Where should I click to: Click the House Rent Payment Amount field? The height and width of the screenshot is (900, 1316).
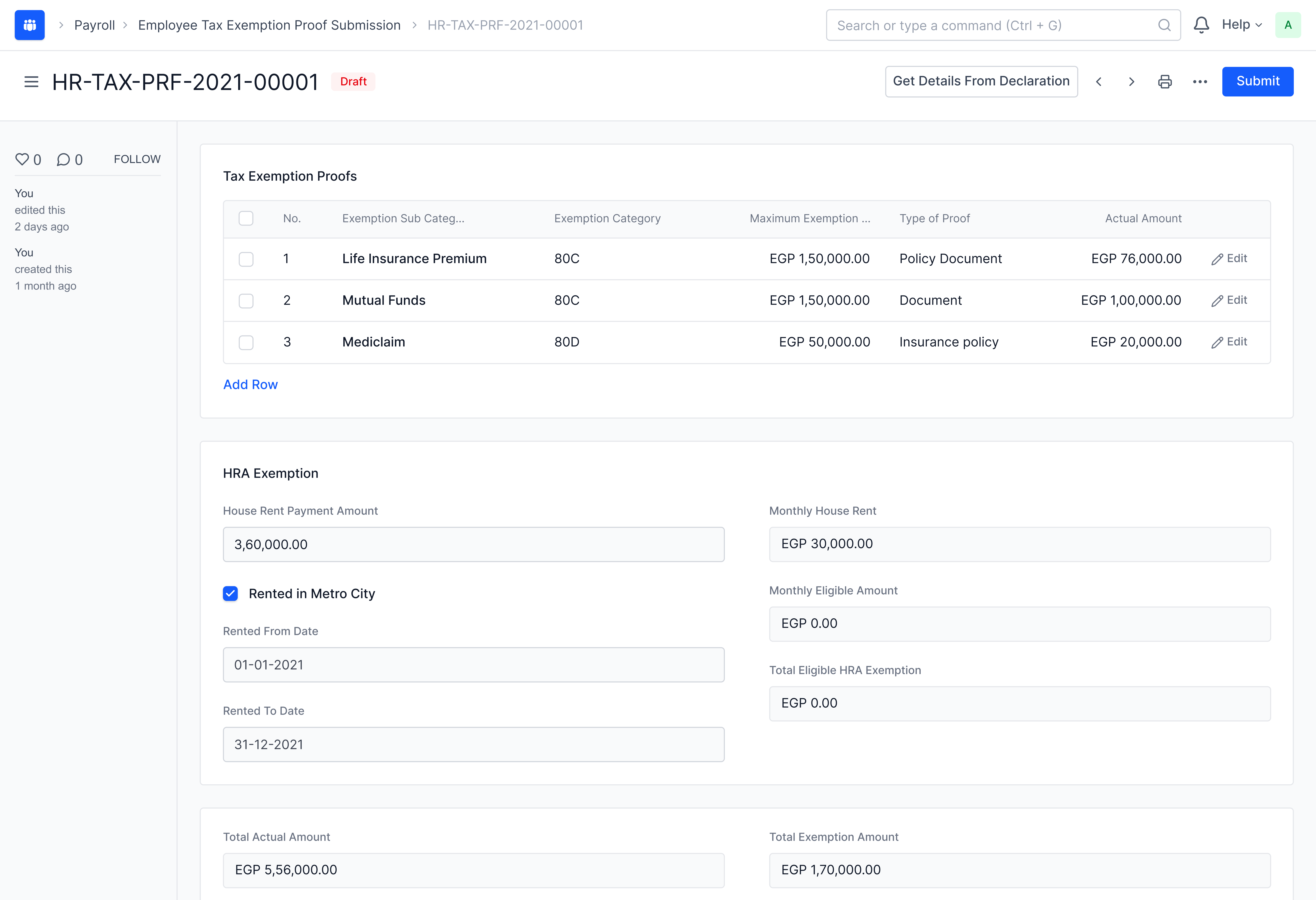(474, 544)
